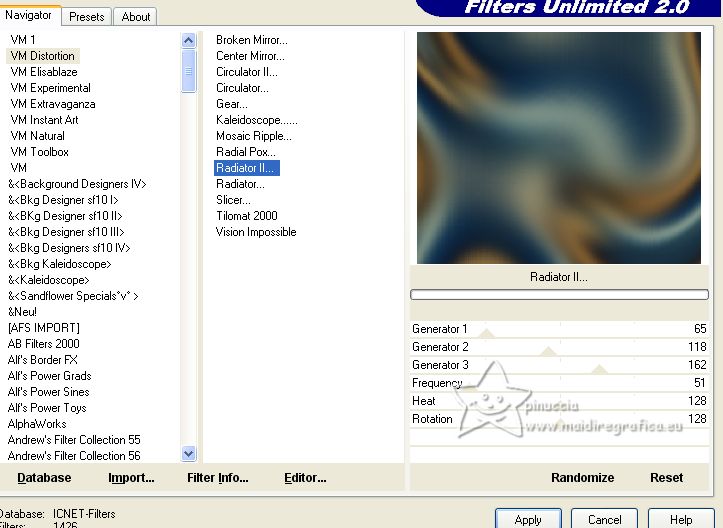Open the Editor... button
The width and height of the screenshot is (723, 528).
click(305, 478)
